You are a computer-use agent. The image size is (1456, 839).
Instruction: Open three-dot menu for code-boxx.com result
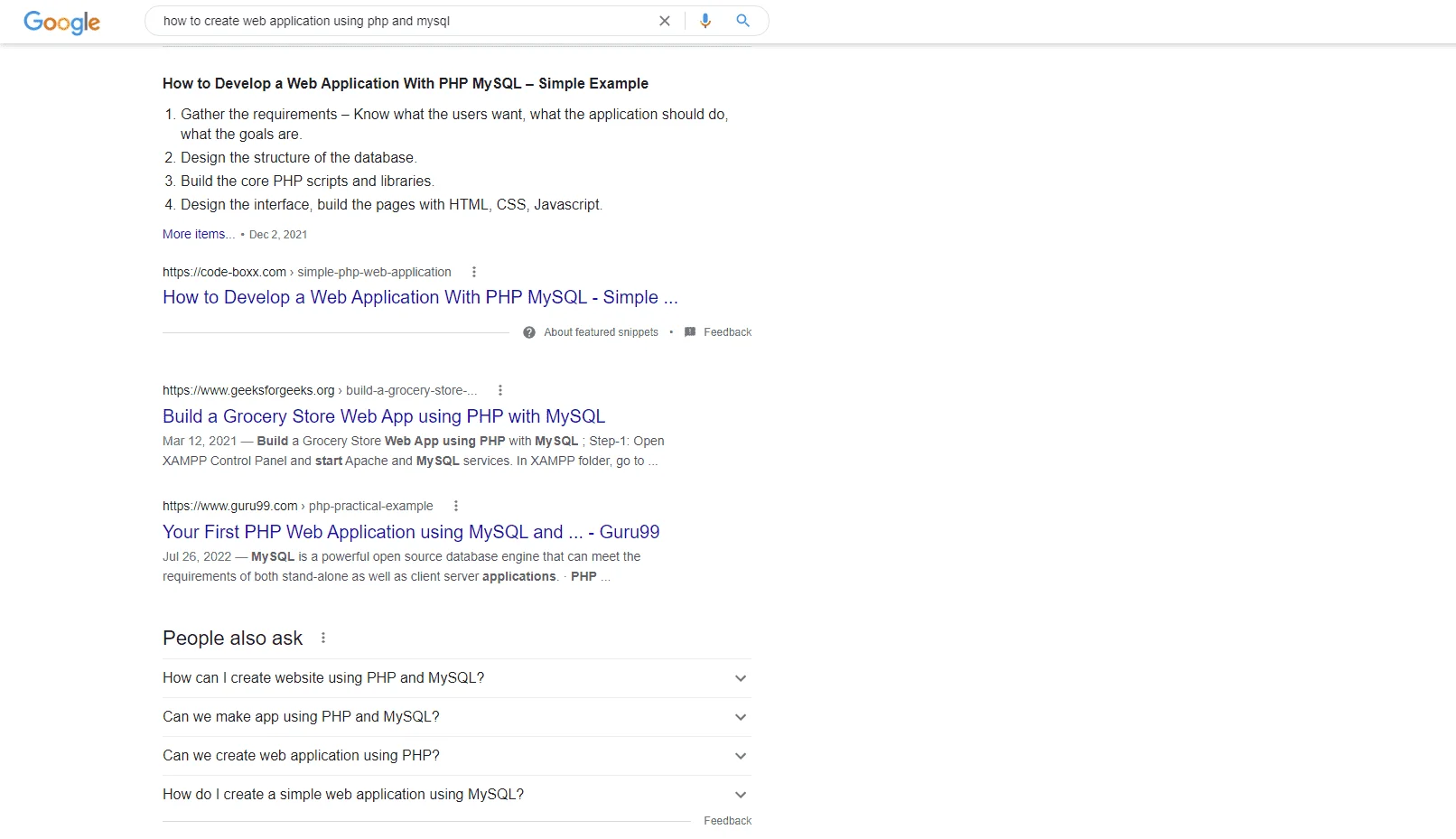point(474,272)
